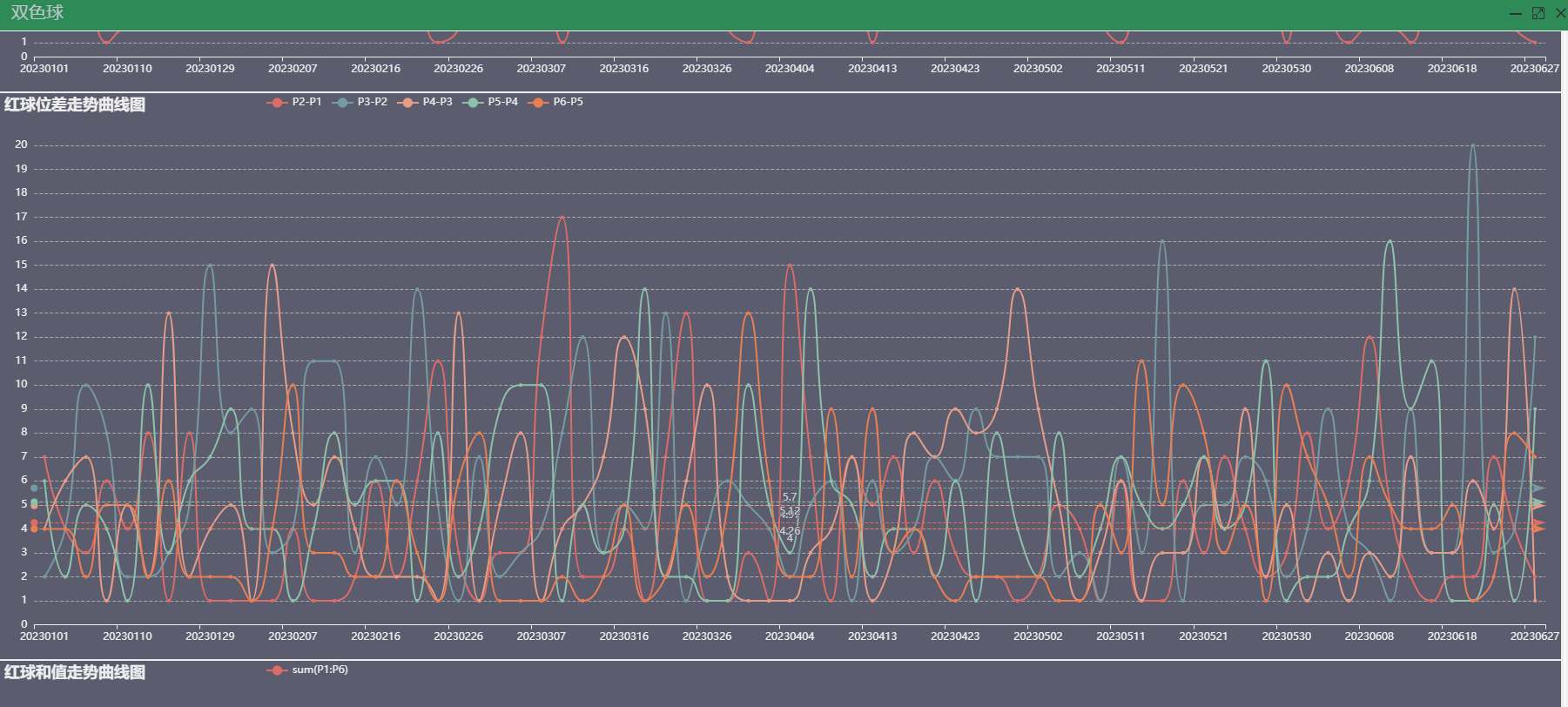Maximize the 双色球 window
Screen dimensions: 1568x707
tap(1538, 13)
